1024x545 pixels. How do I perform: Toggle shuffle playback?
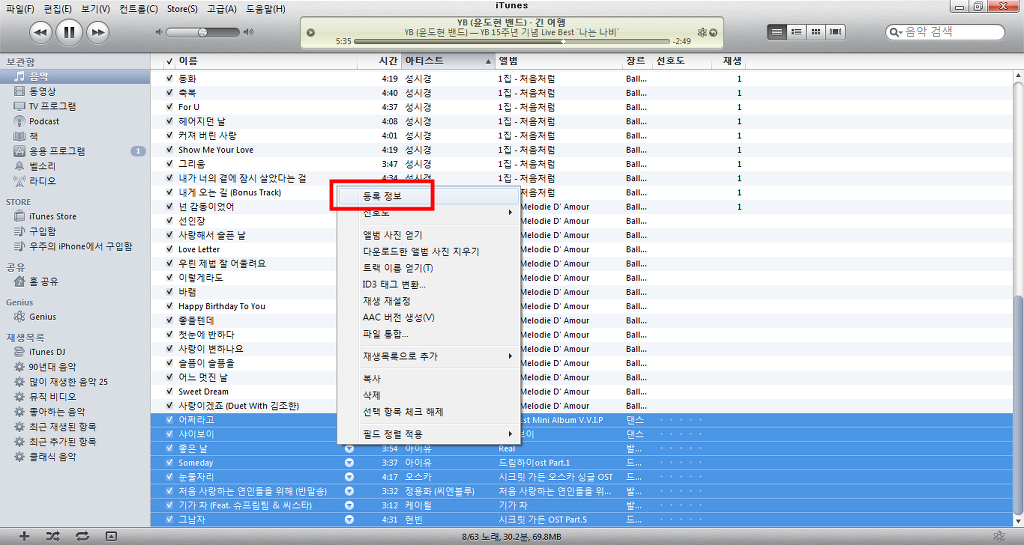pos(53,536)
